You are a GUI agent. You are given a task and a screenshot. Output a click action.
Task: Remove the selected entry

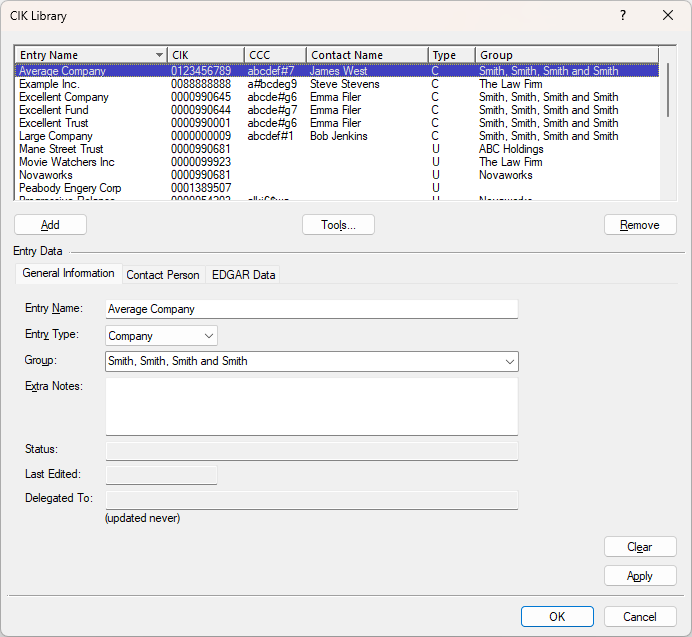640,225
